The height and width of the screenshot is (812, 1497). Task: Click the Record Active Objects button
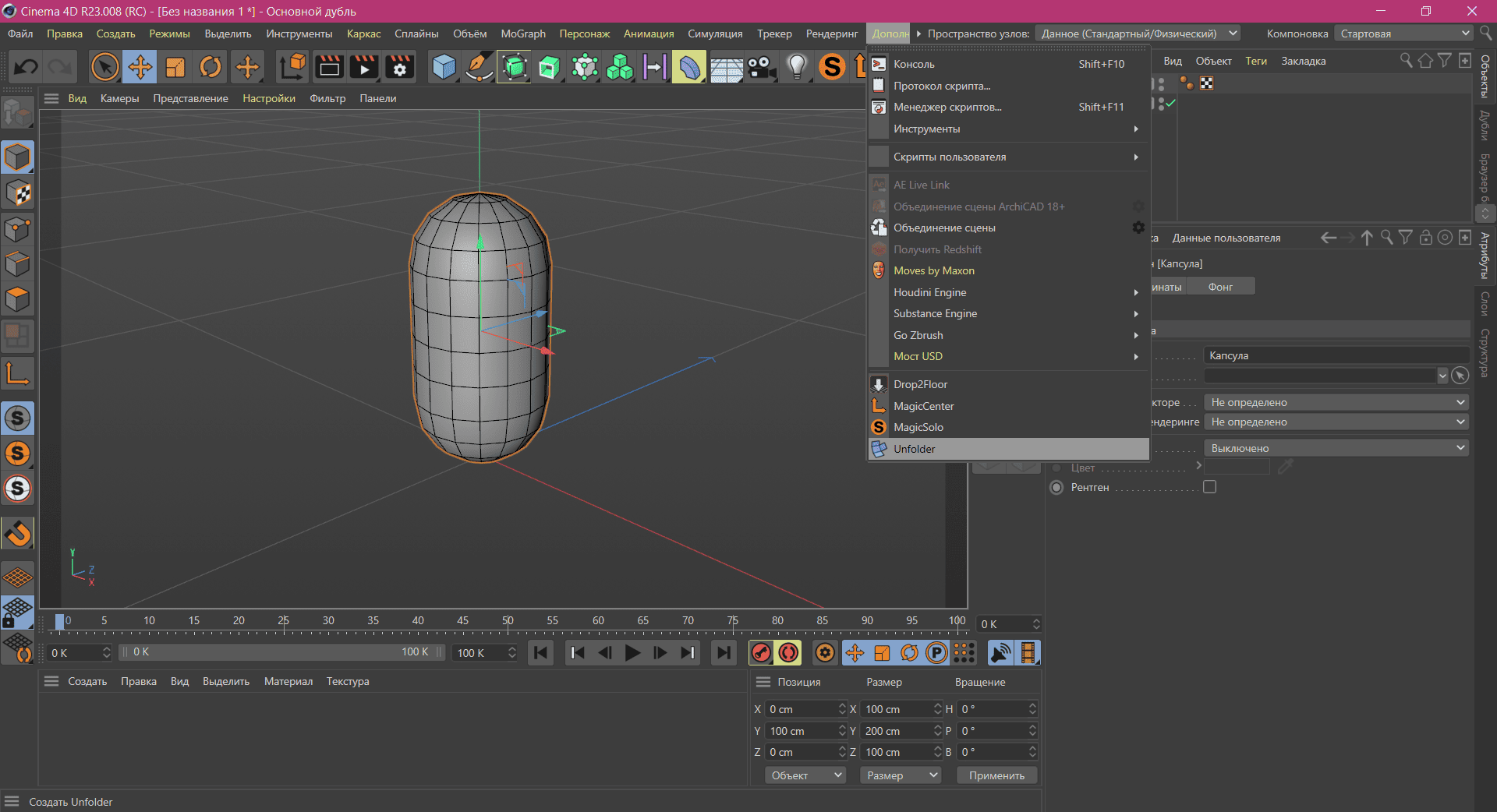click(761, 653)
